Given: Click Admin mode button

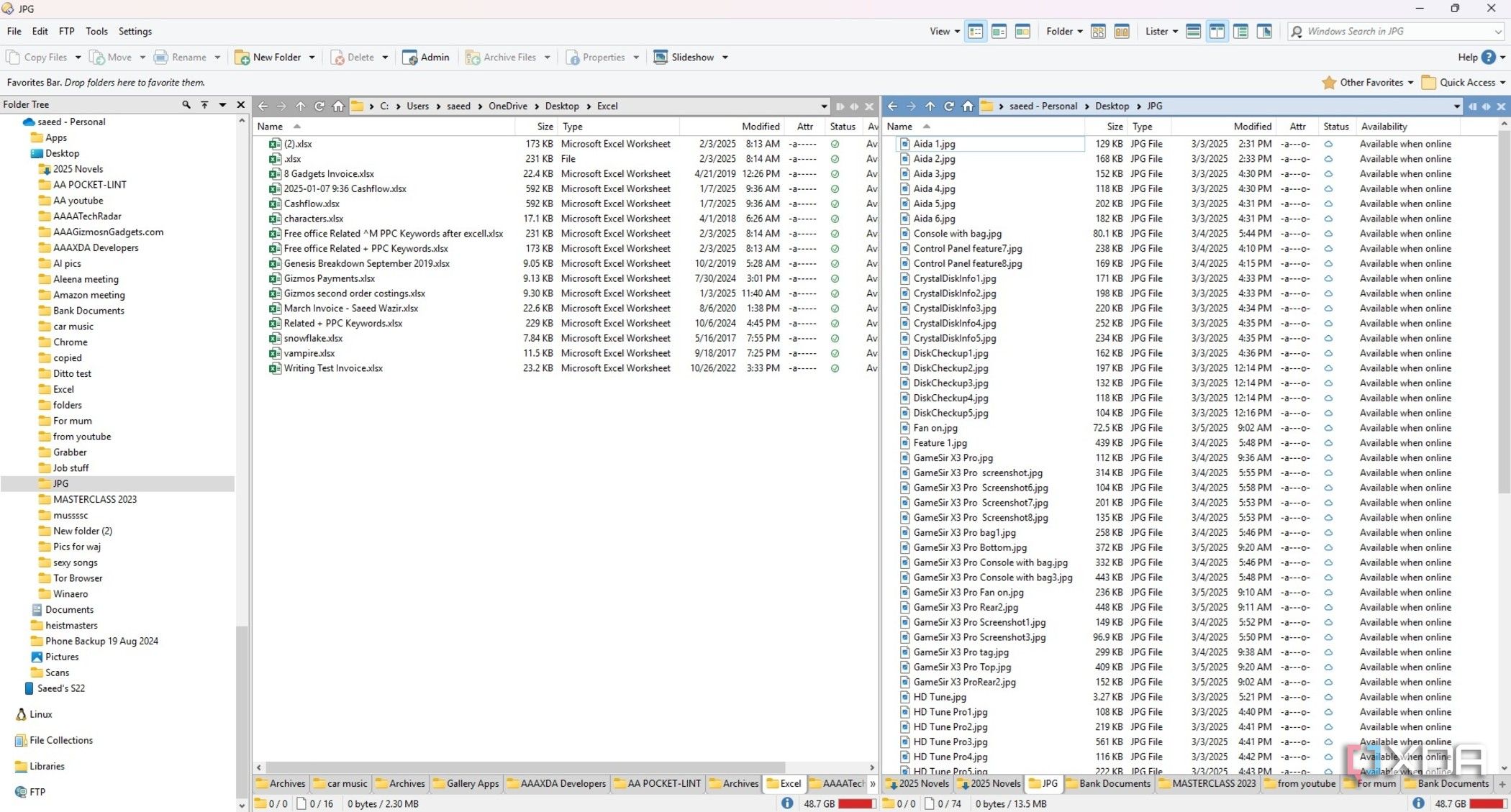Looking at the screenshot, I should coord(426,58).
